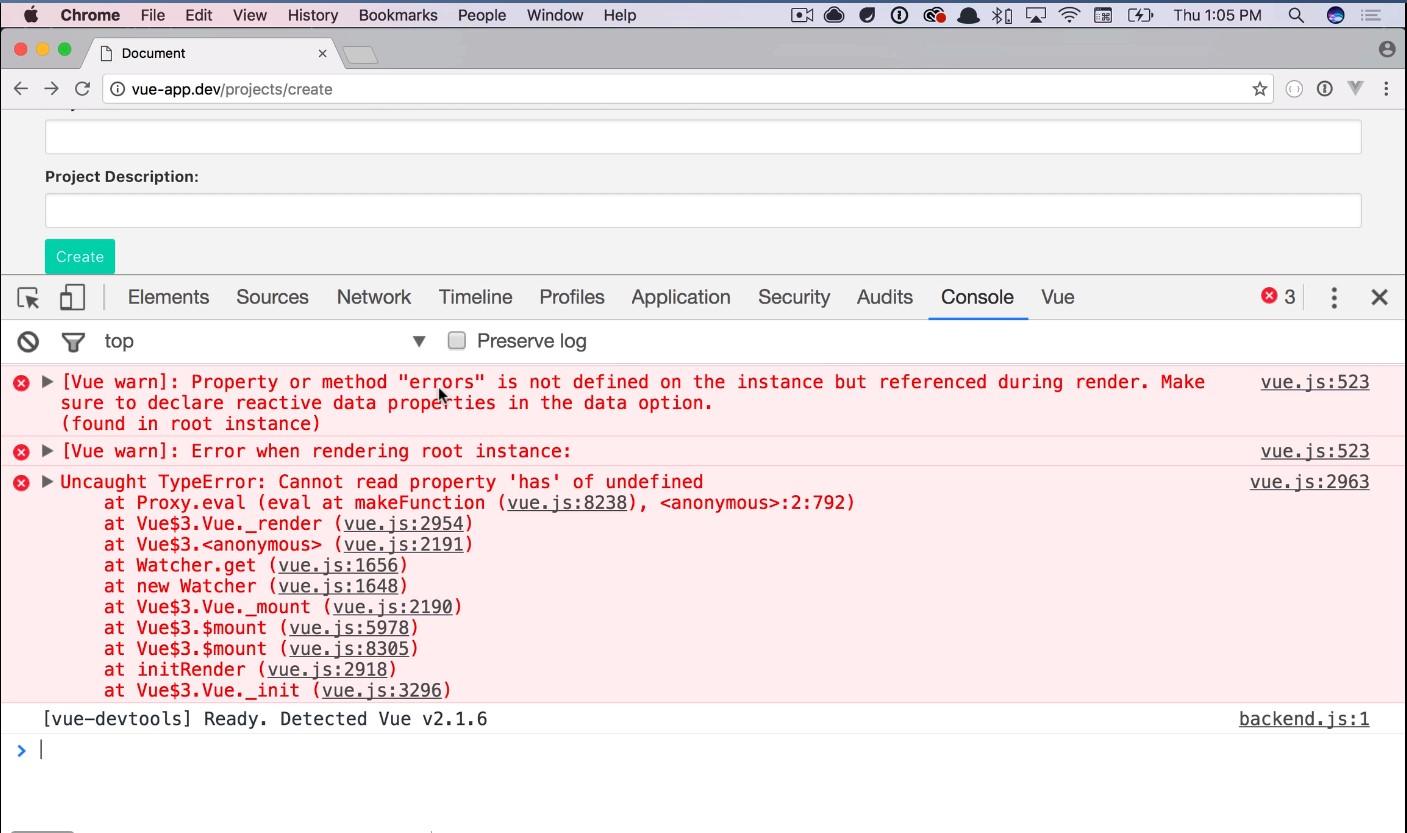1407x833 pixels.
Task: Open the Network tab
Action: [374, 297]
